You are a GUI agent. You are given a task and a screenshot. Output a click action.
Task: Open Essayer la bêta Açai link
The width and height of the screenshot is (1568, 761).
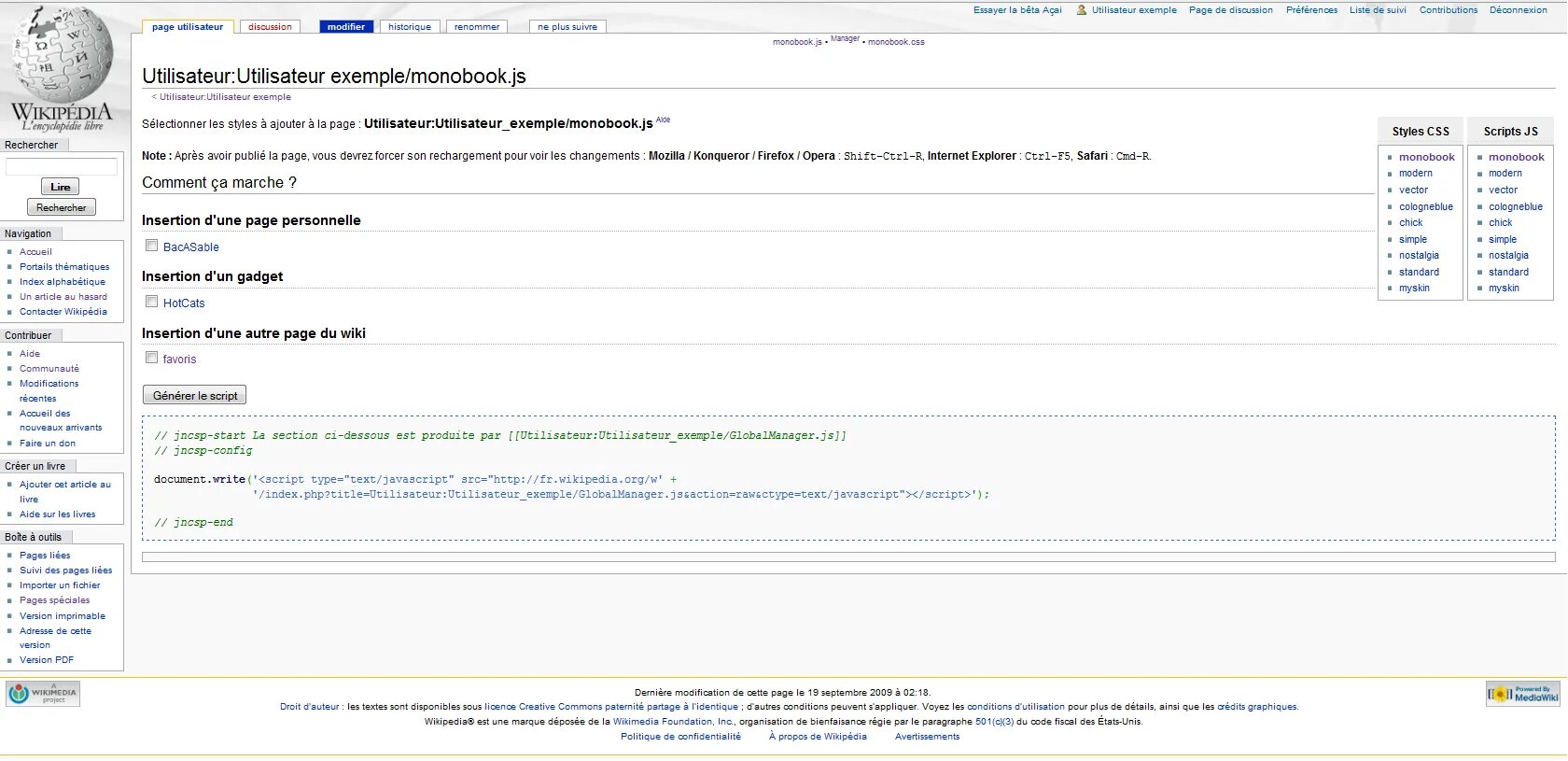1017,10
